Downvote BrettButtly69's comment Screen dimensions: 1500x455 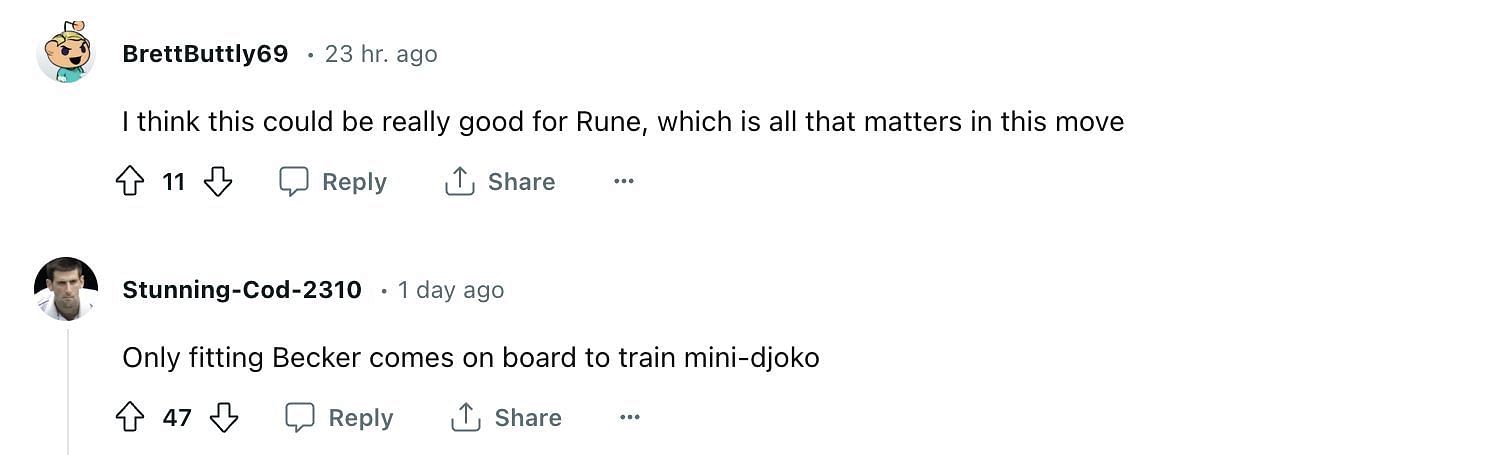click(x=218, y=182)
